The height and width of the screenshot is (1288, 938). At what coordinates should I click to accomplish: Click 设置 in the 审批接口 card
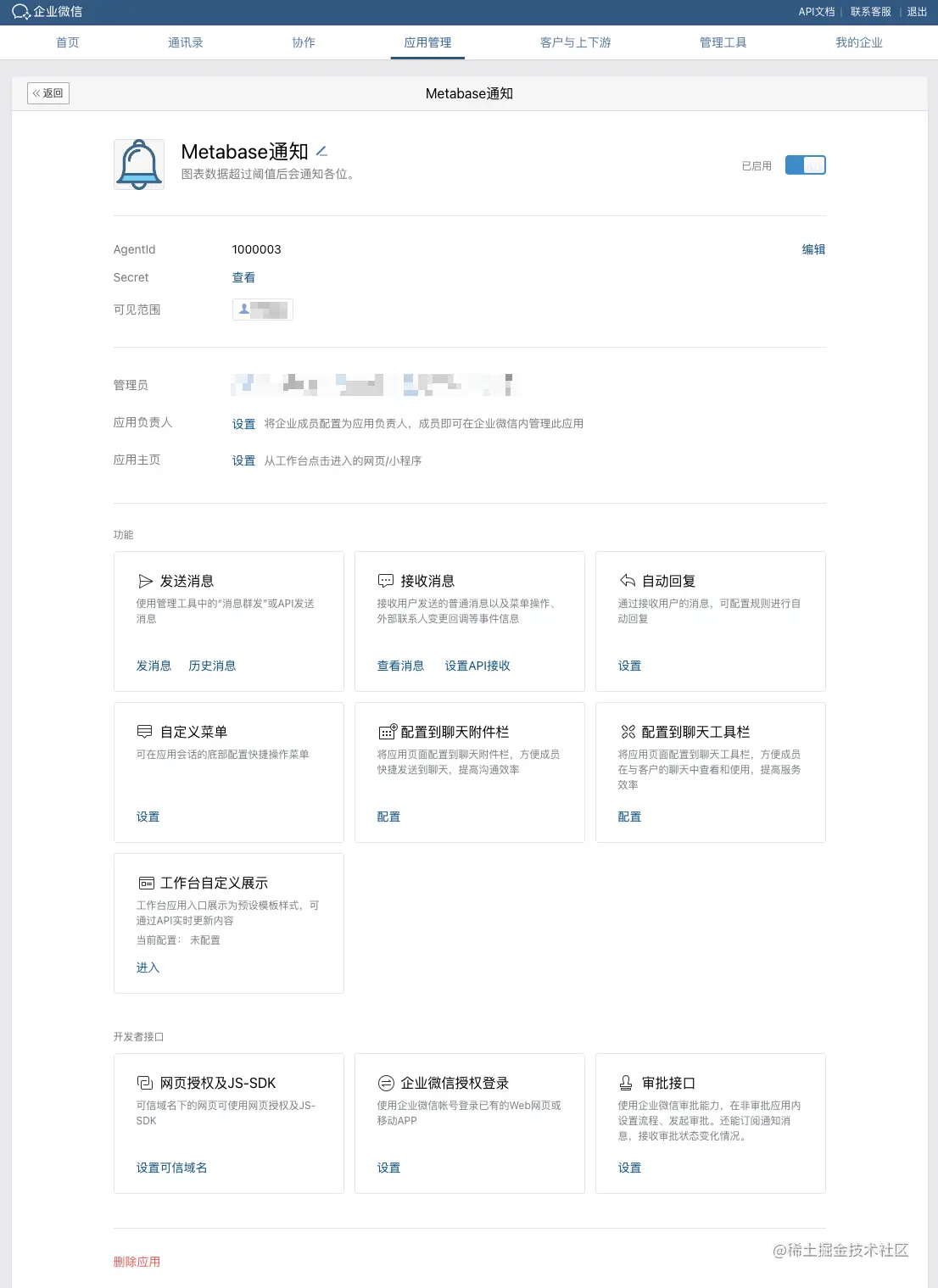point(629,1168)
